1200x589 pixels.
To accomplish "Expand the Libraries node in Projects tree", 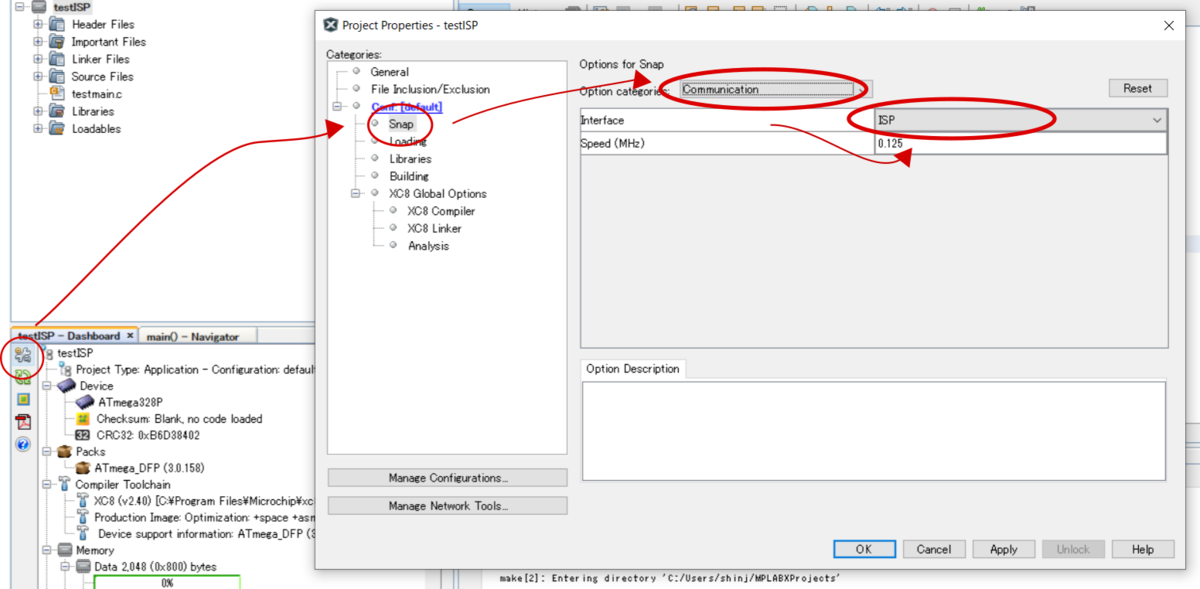I will pos(38,111).
